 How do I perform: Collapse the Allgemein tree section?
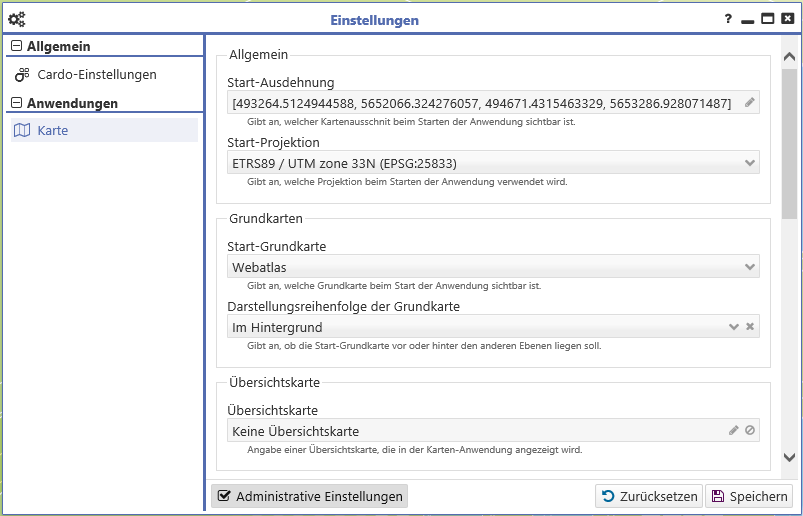(x=15, y=47)
